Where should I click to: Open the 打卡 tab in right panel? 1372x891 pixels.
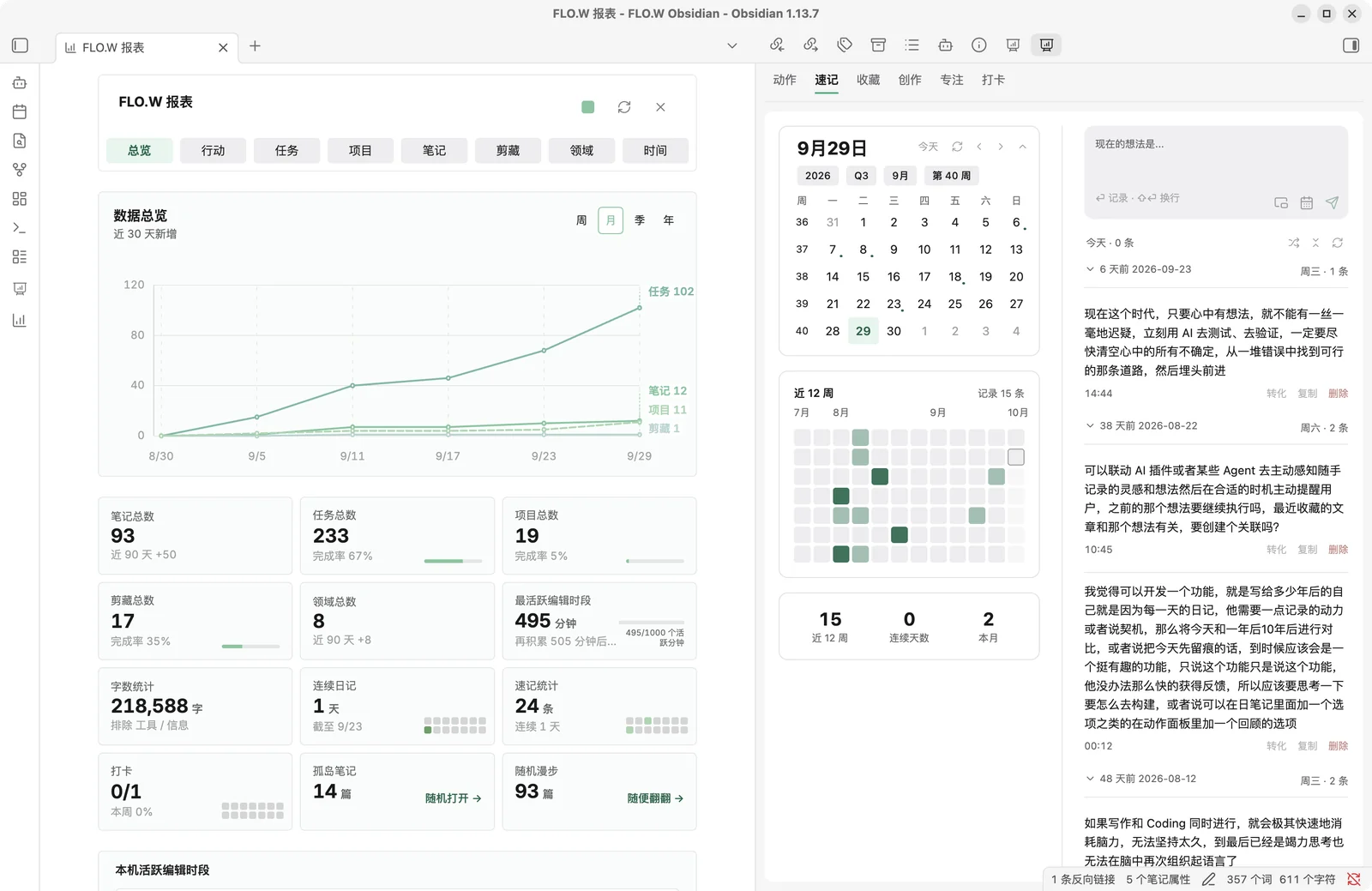993,80
